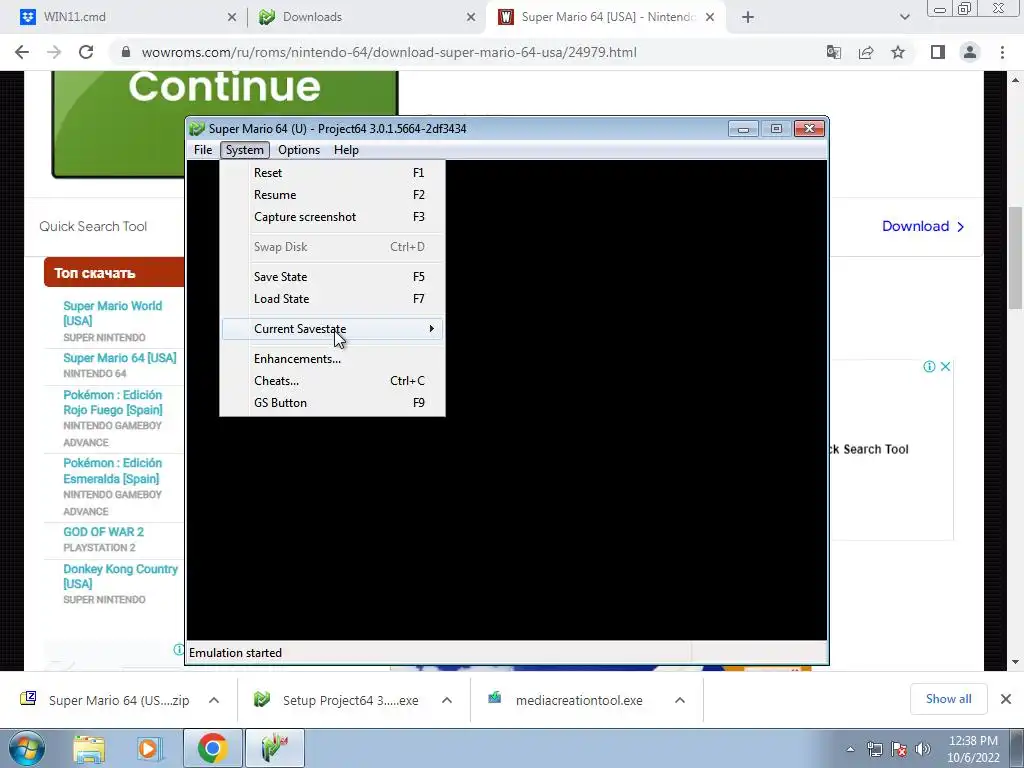Open the Options menu in Project64
Image resolution: width=1024 pixels, height=768 pixels.
pos(298,150)
